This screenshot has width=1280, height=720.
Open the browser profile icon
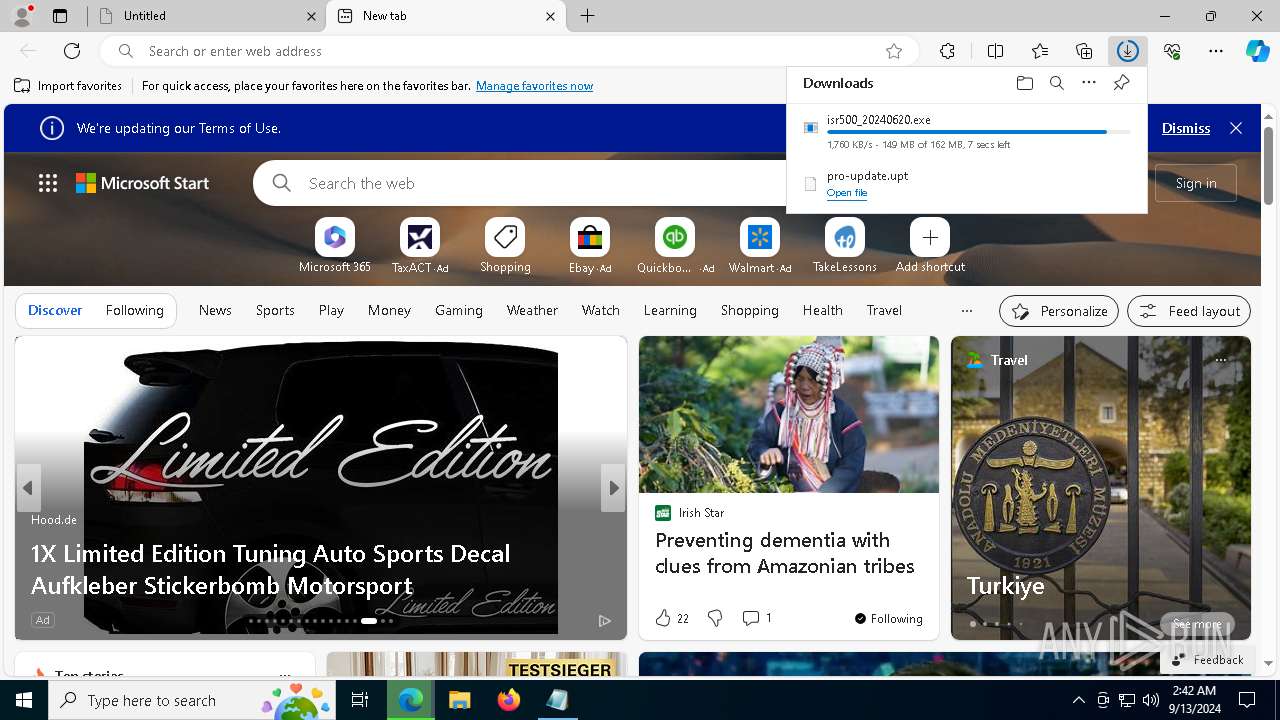[22, 16]
